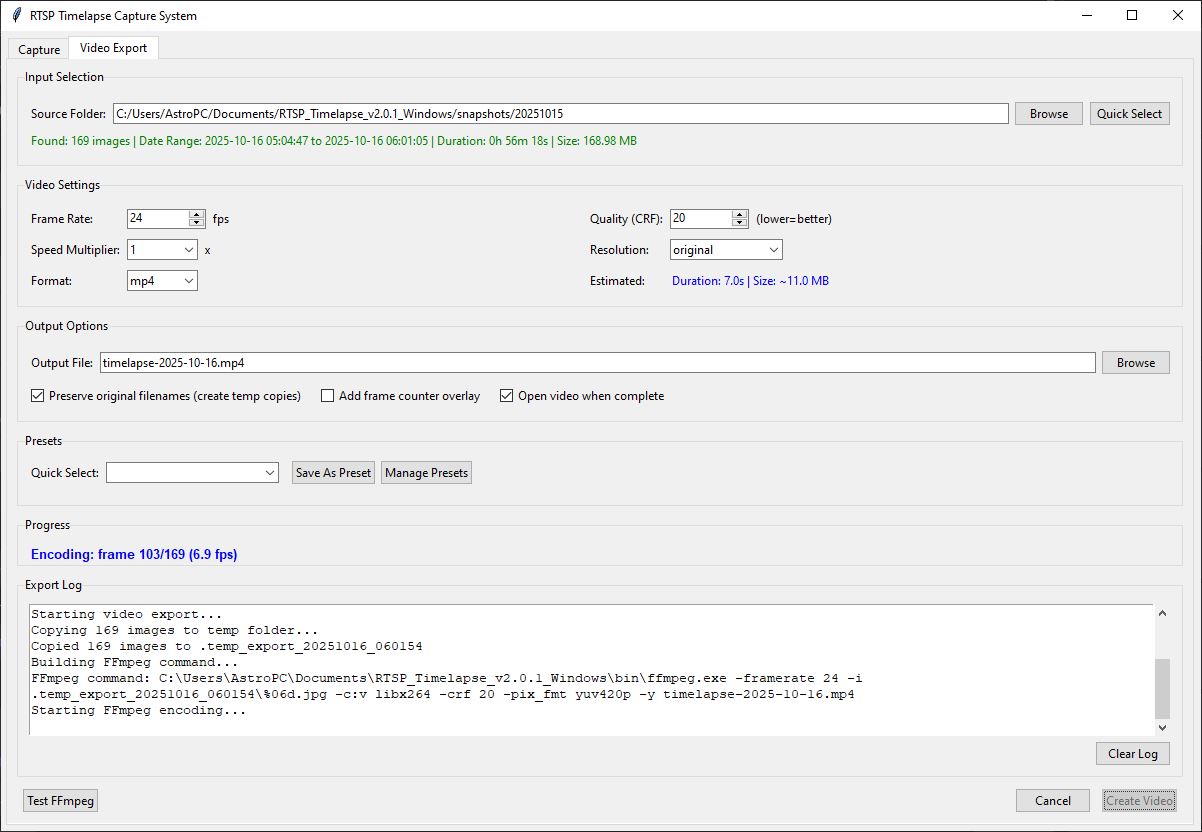Click inside the Output File name field

400,362
